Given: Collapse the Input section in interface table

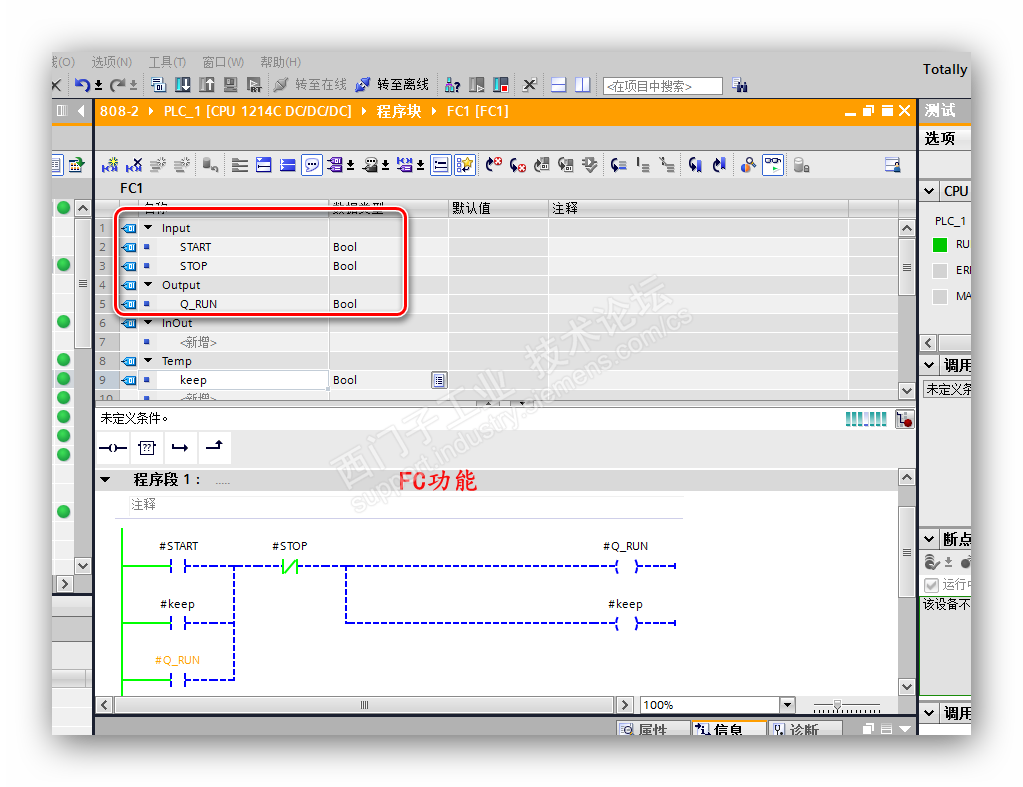Looking at the screenshot, I should tap(148, 228).
